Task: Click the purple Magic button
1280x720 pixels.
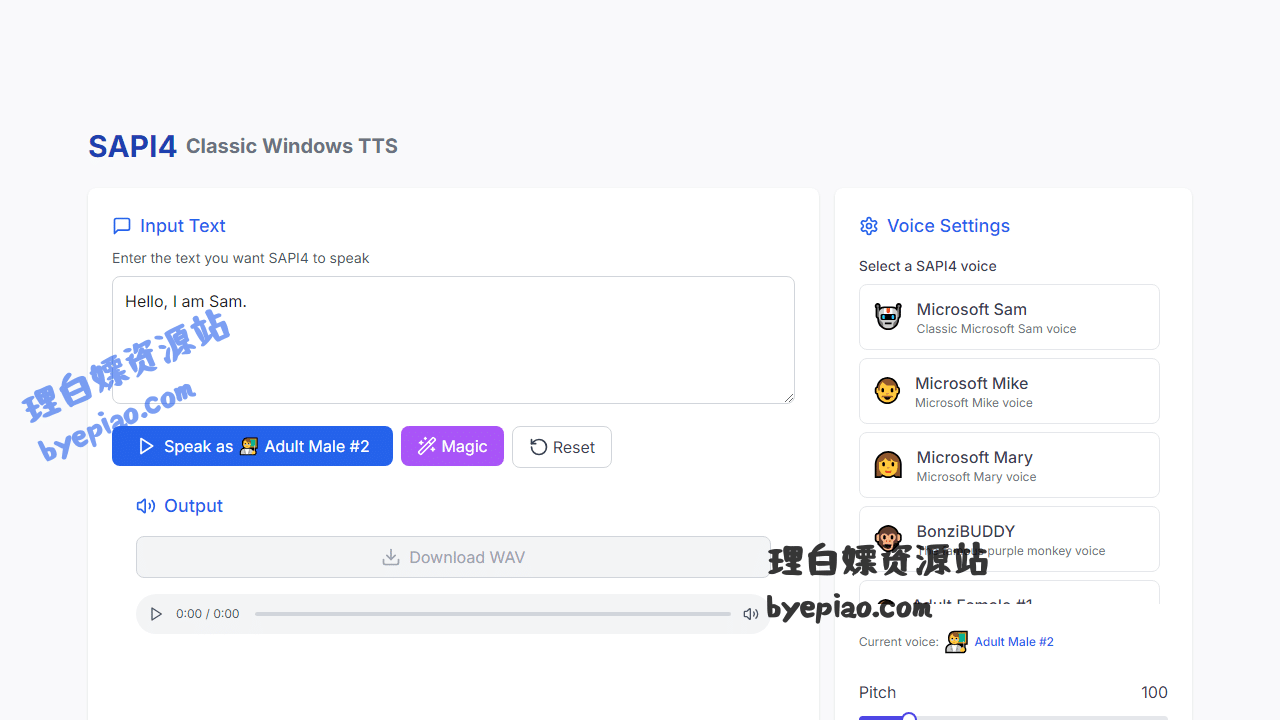Action: [452, 446]
